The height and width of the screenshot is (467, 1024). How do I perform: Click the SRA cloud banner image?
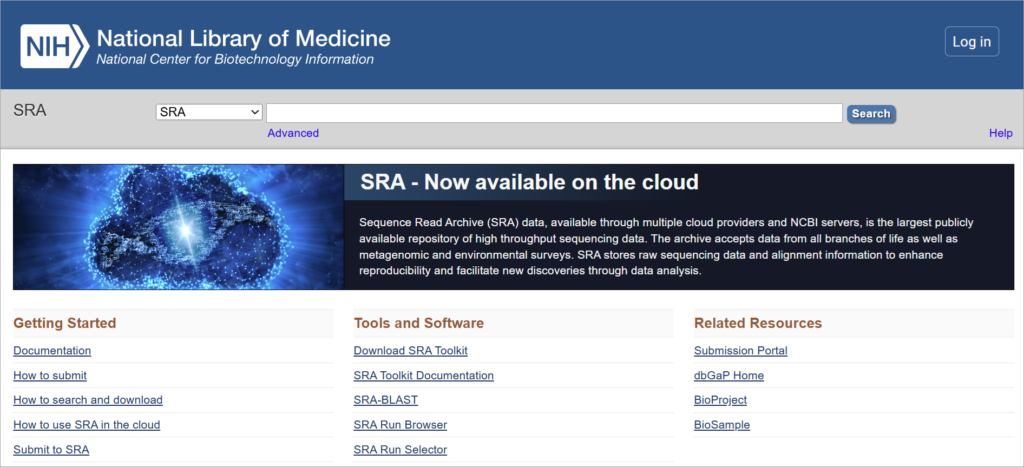[x=178, y=227]
